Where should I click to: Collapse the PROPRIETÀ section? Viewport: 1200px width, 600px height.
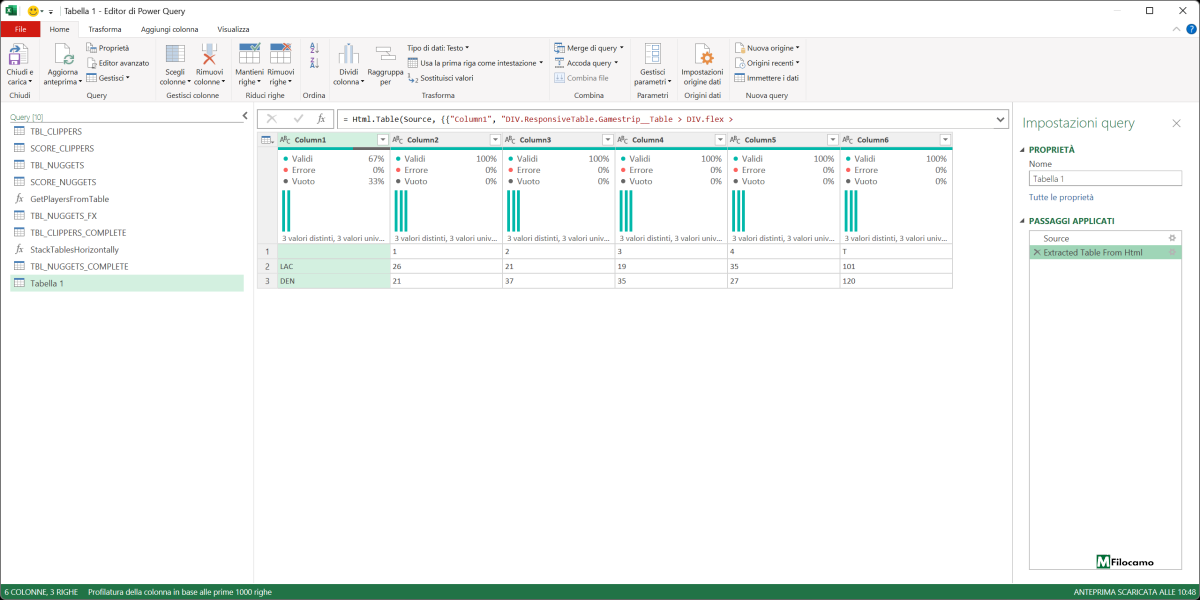pyautogui.click(x=1023, y=150)
